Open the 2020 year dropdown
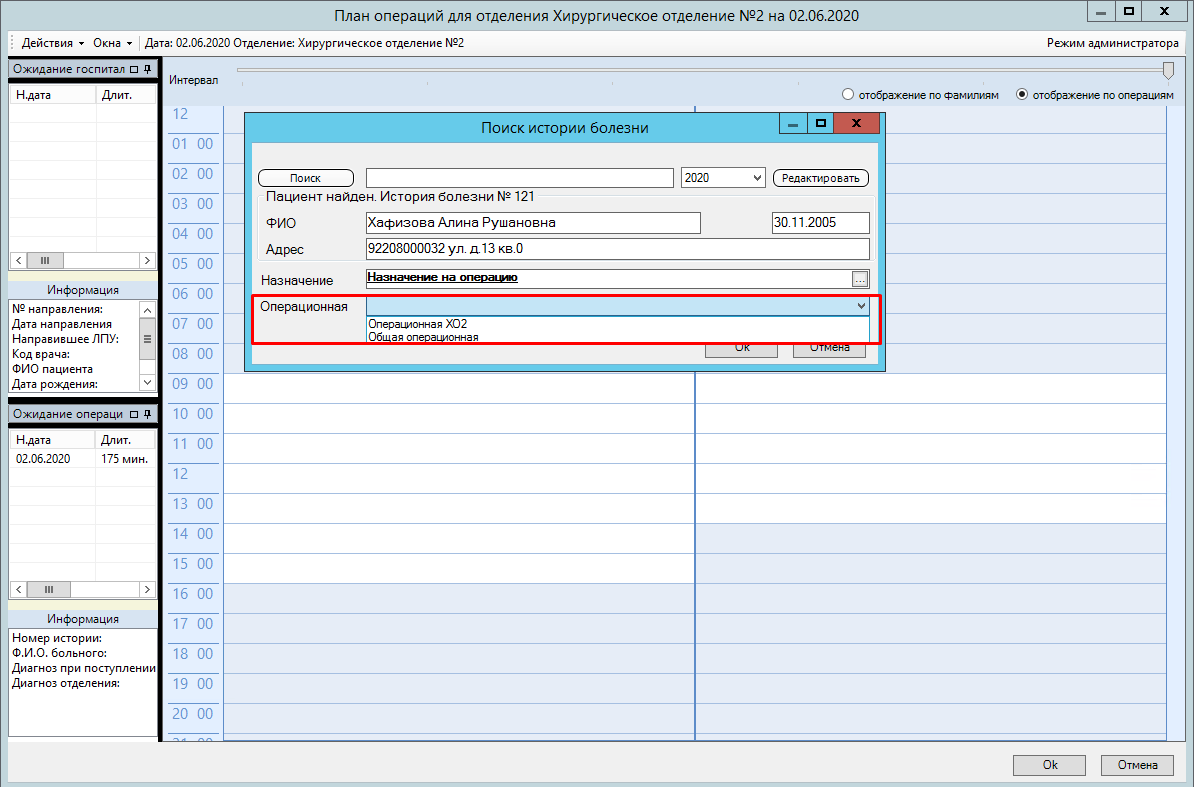Screen dimensions: 1194x787 click(x=757, y=178)
